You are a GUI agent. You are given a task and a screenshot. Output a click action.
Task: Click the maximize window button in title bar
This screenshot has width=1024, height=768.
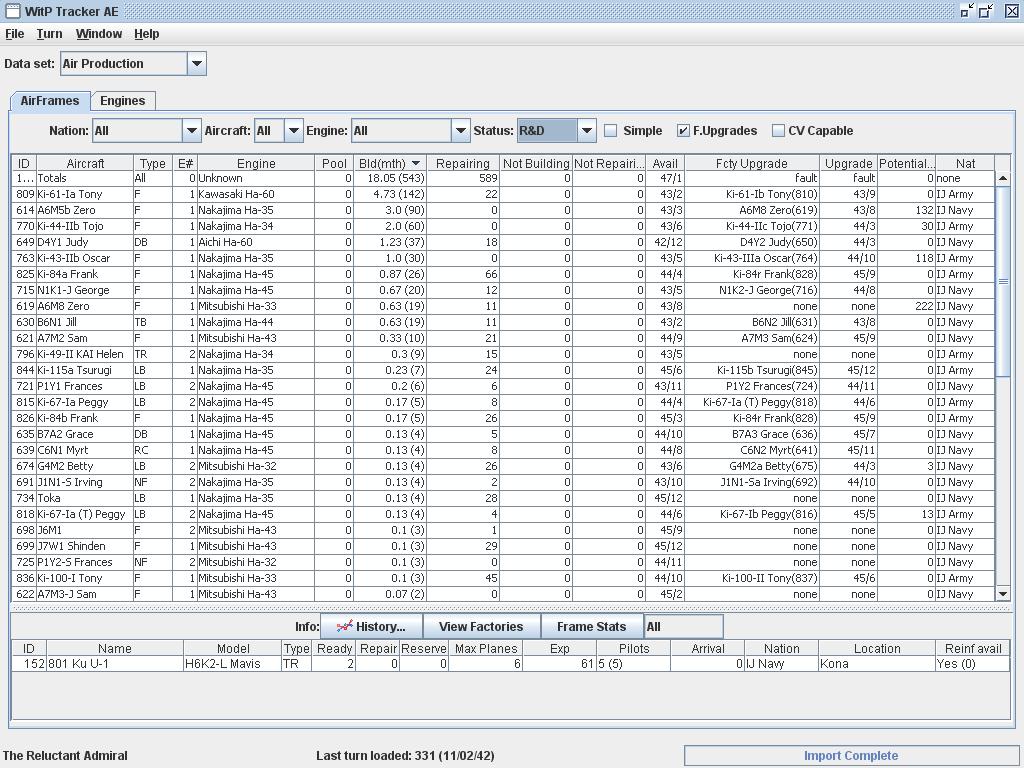[x=986, y=10]
